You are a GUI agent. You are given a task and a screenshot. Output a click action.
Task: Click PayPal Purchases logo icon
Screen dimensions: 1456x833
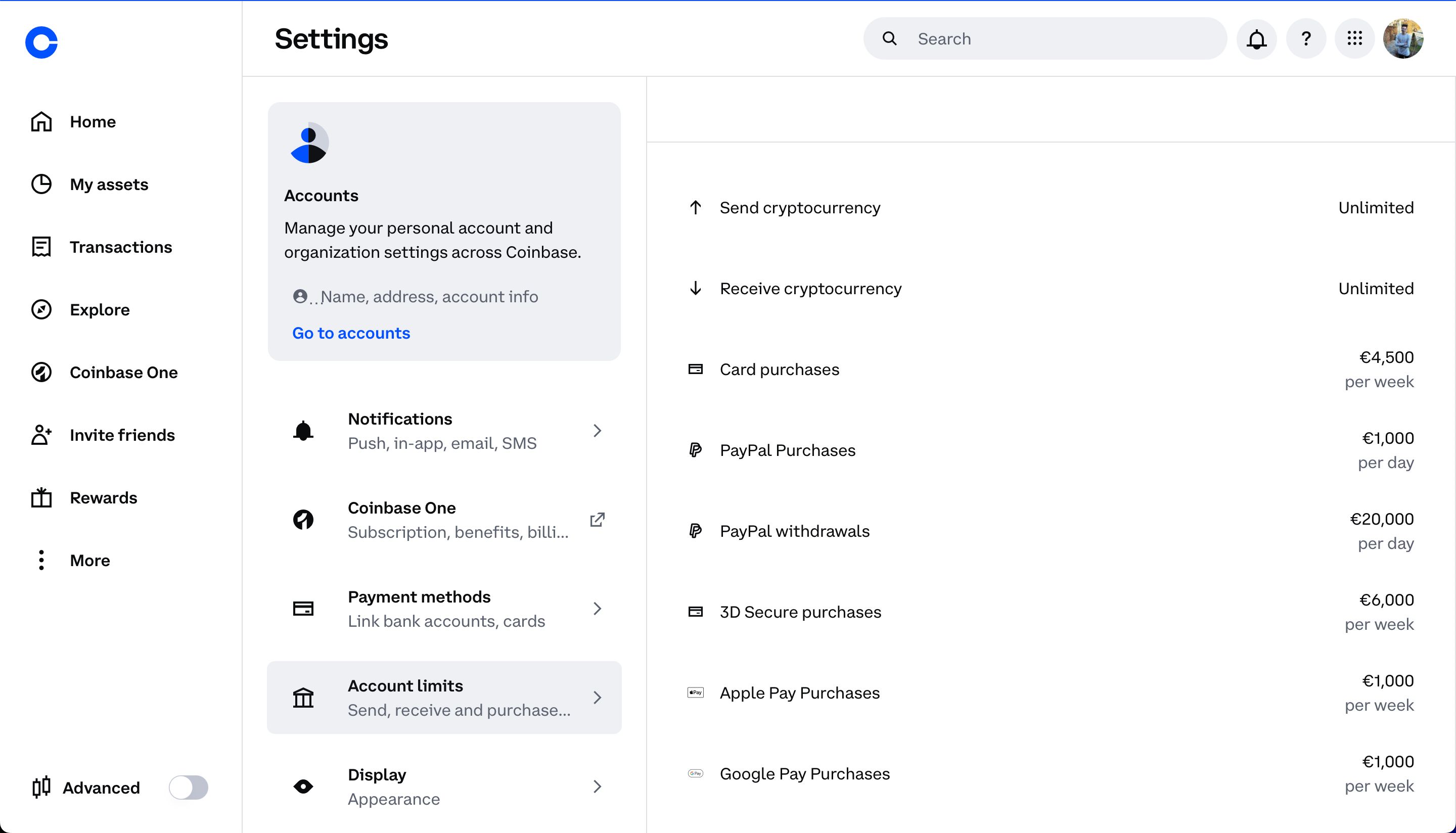[695, 450]
